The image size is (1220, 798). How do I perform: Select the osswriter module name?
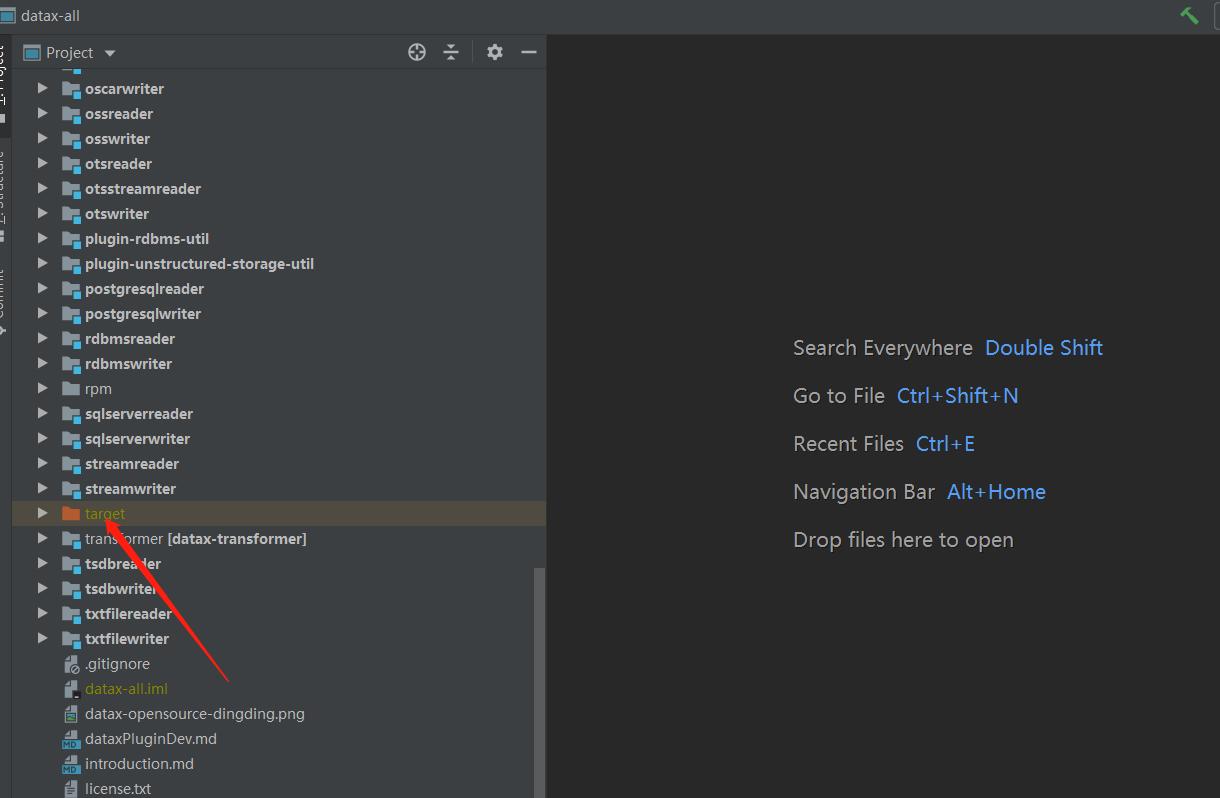coord(118,139)
